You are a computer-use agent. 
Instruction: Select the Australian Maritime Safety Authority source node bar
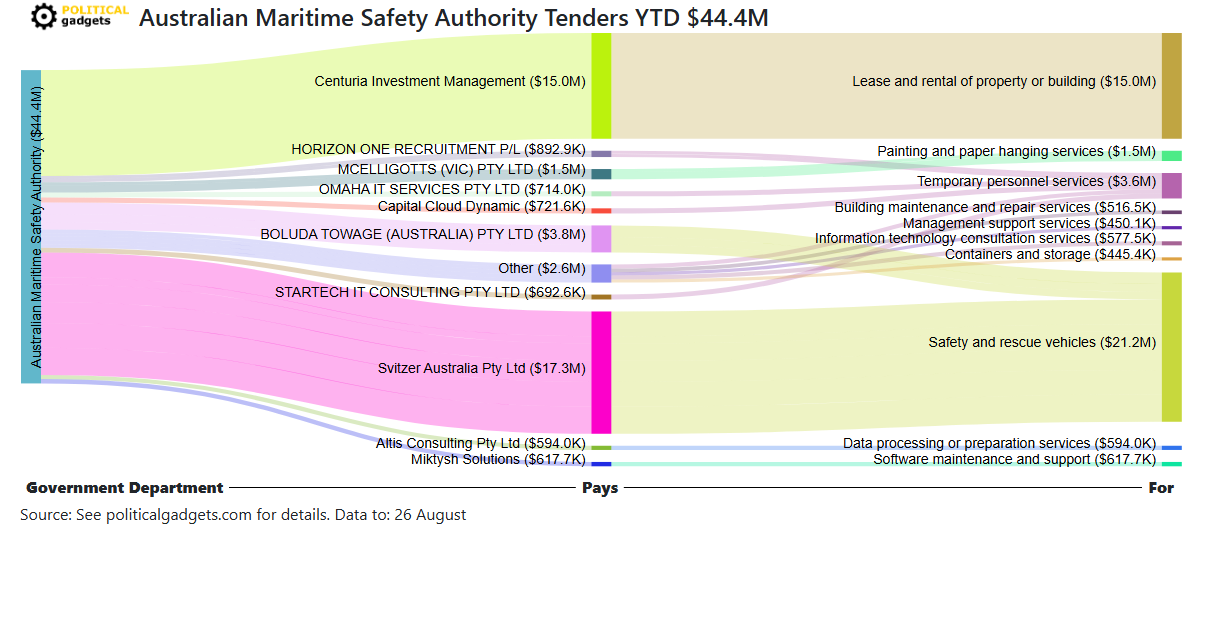pyautogui.click(x=31, y=227)
